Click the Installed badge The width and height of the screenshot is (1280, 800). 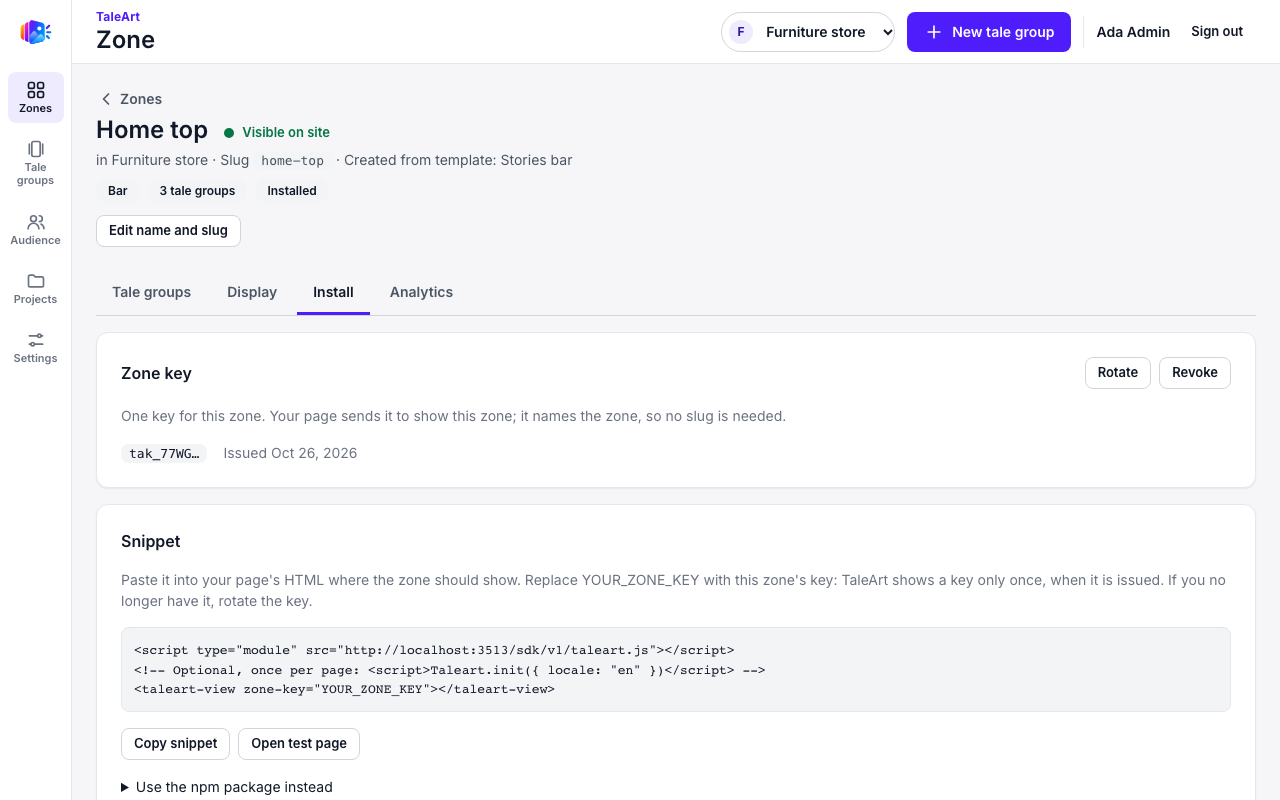(x=292, y=191)
